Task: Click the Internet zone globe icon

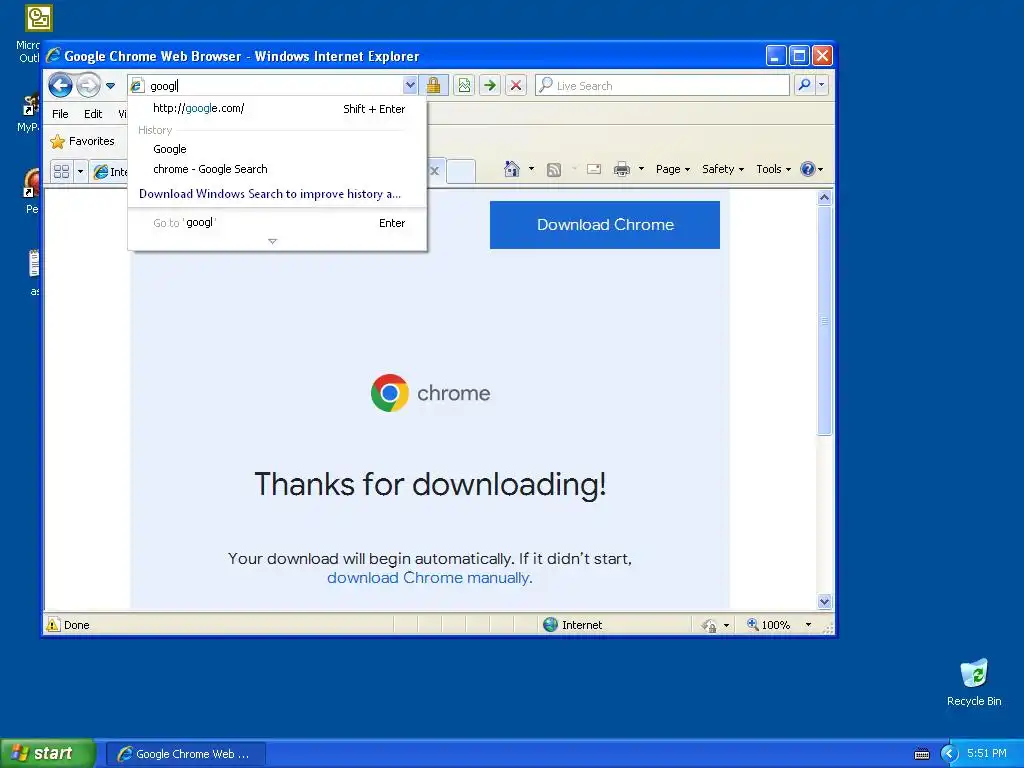Action: 551,625
